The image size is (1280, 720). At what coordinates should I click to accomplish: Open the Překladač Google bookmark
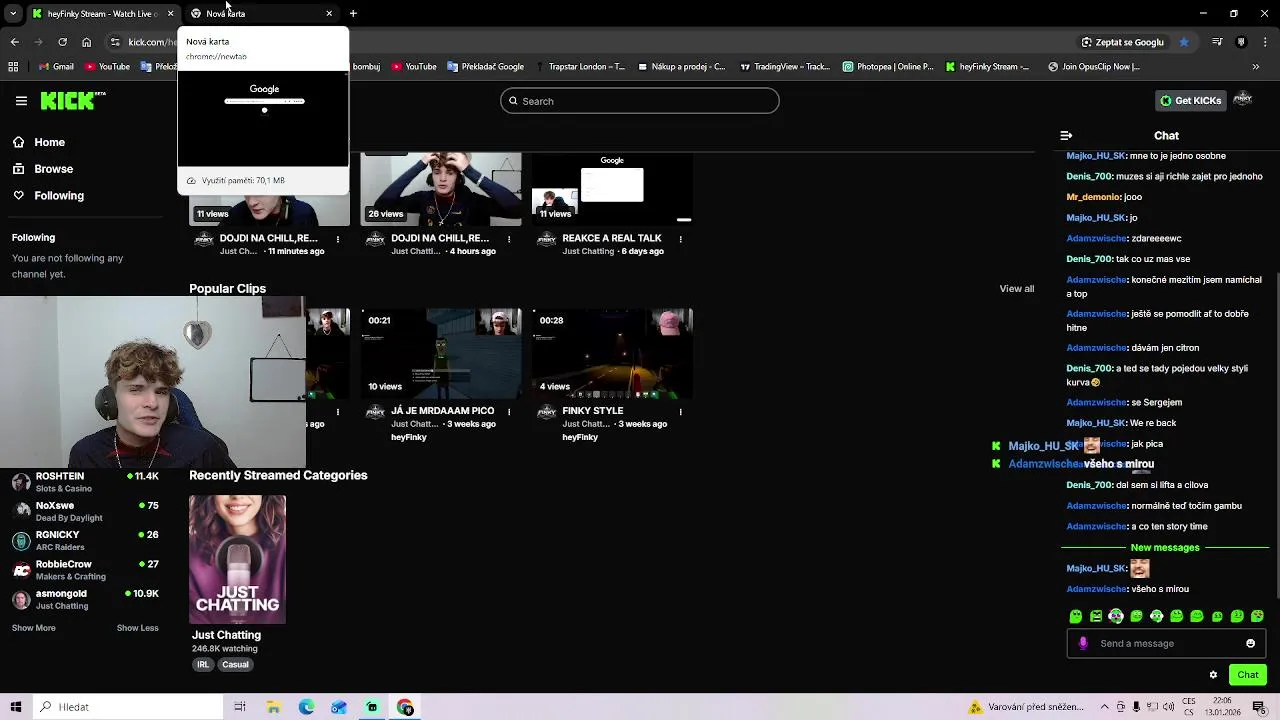click(486, 67)
